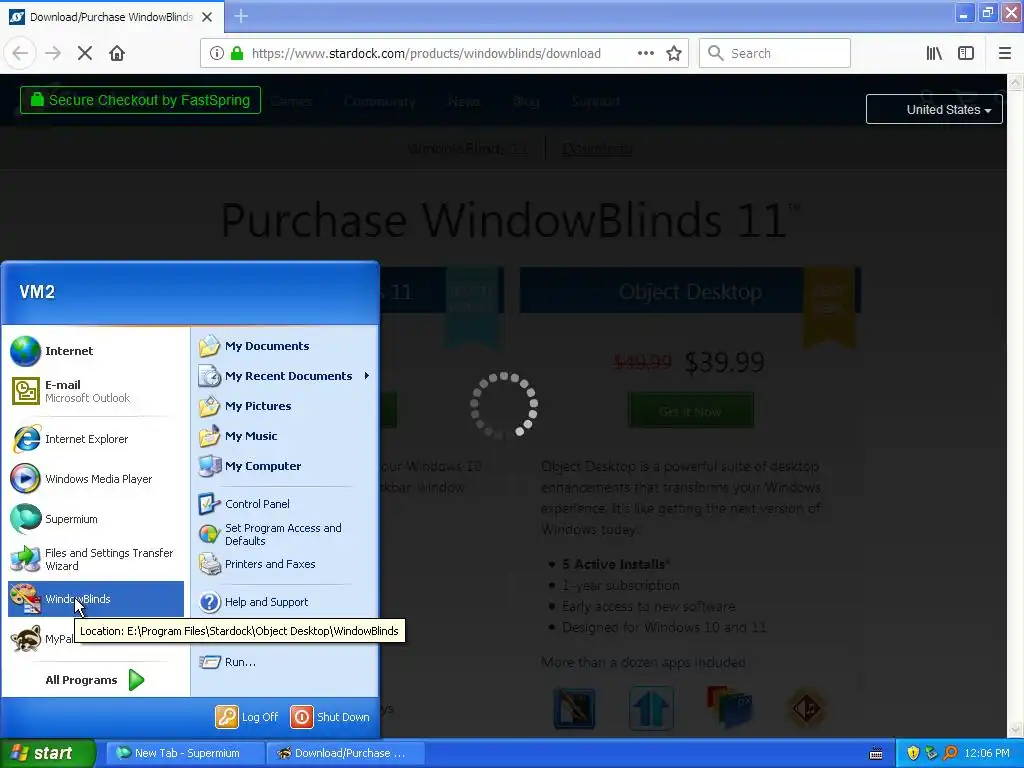
Task: Bookmark this page with star icon
Action: point(674,54)
